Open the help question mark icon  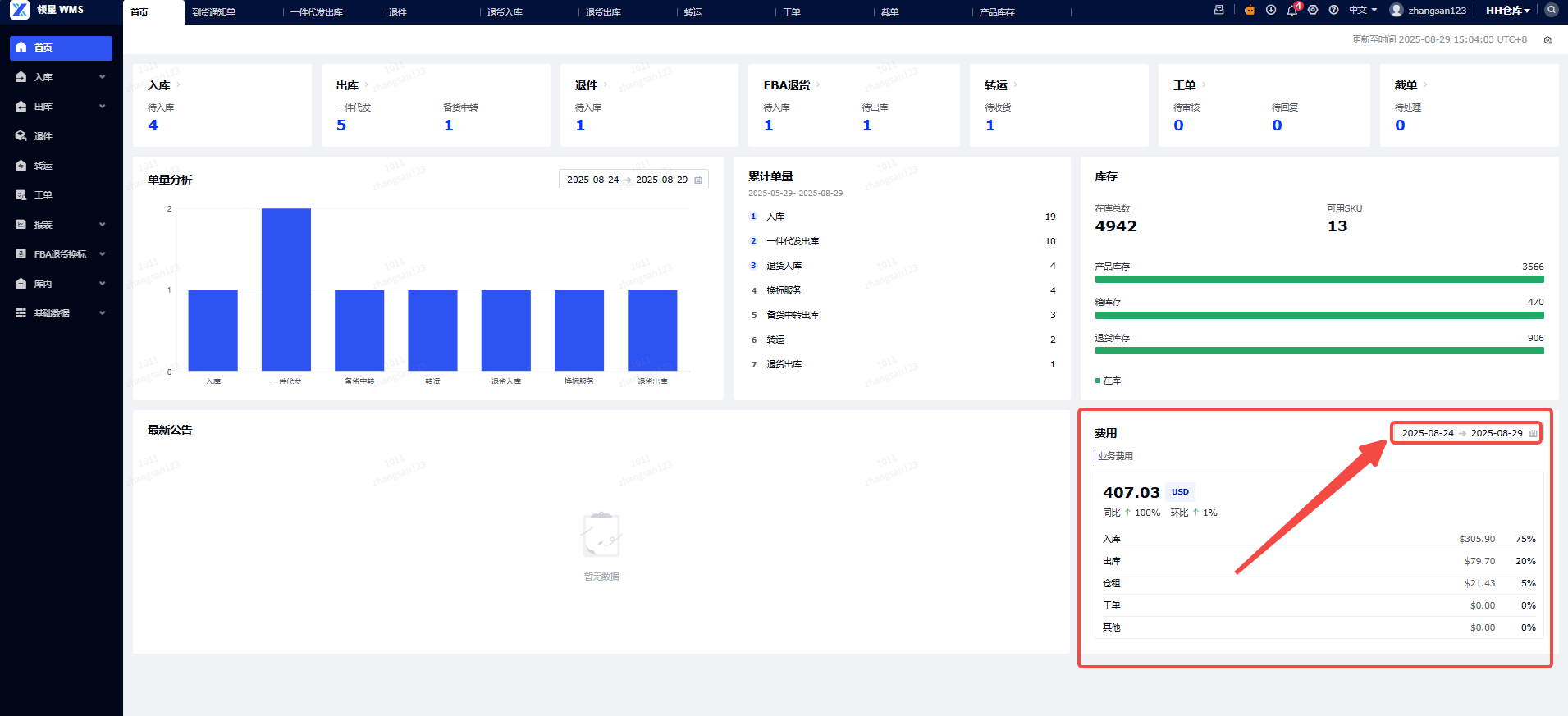point(1334,10)
